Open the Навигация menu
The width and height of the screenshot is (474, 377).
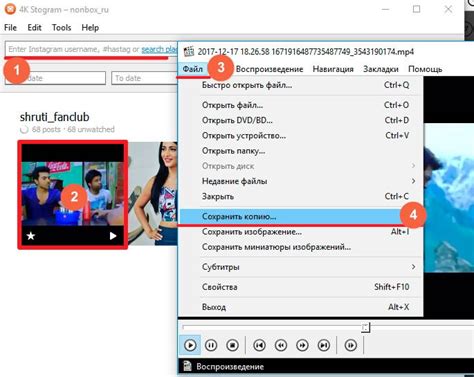pyautogui.click(x=333, y=69)
